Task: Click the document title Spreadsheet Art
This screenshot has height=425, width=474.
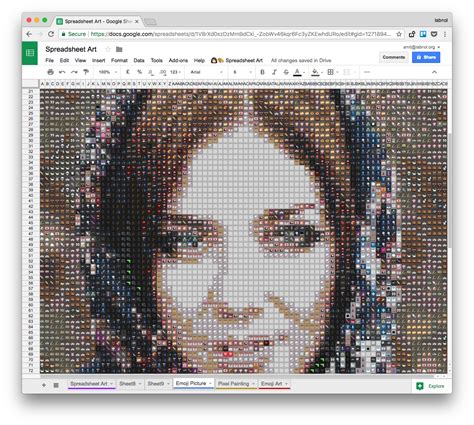Action: (71, 49)
